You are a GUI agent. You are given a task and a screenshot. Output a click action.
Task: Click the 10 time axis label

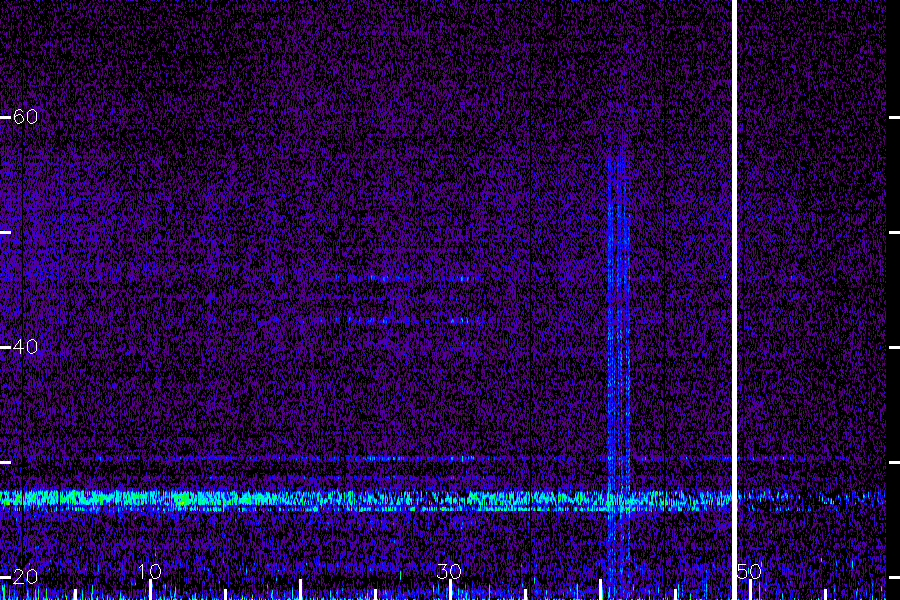click(x=149, y=571)
